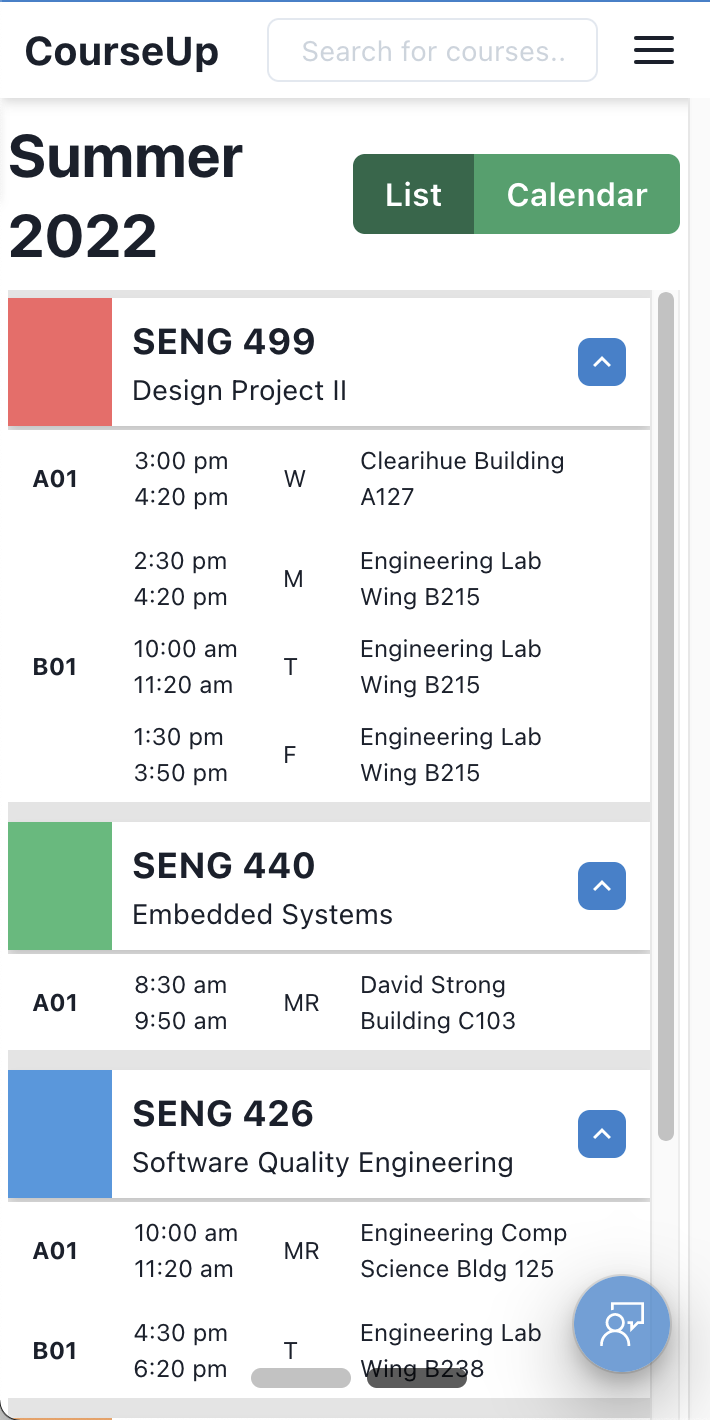
Task: Select section A01 of SENG 440
Action: (x=55, y=1003)
